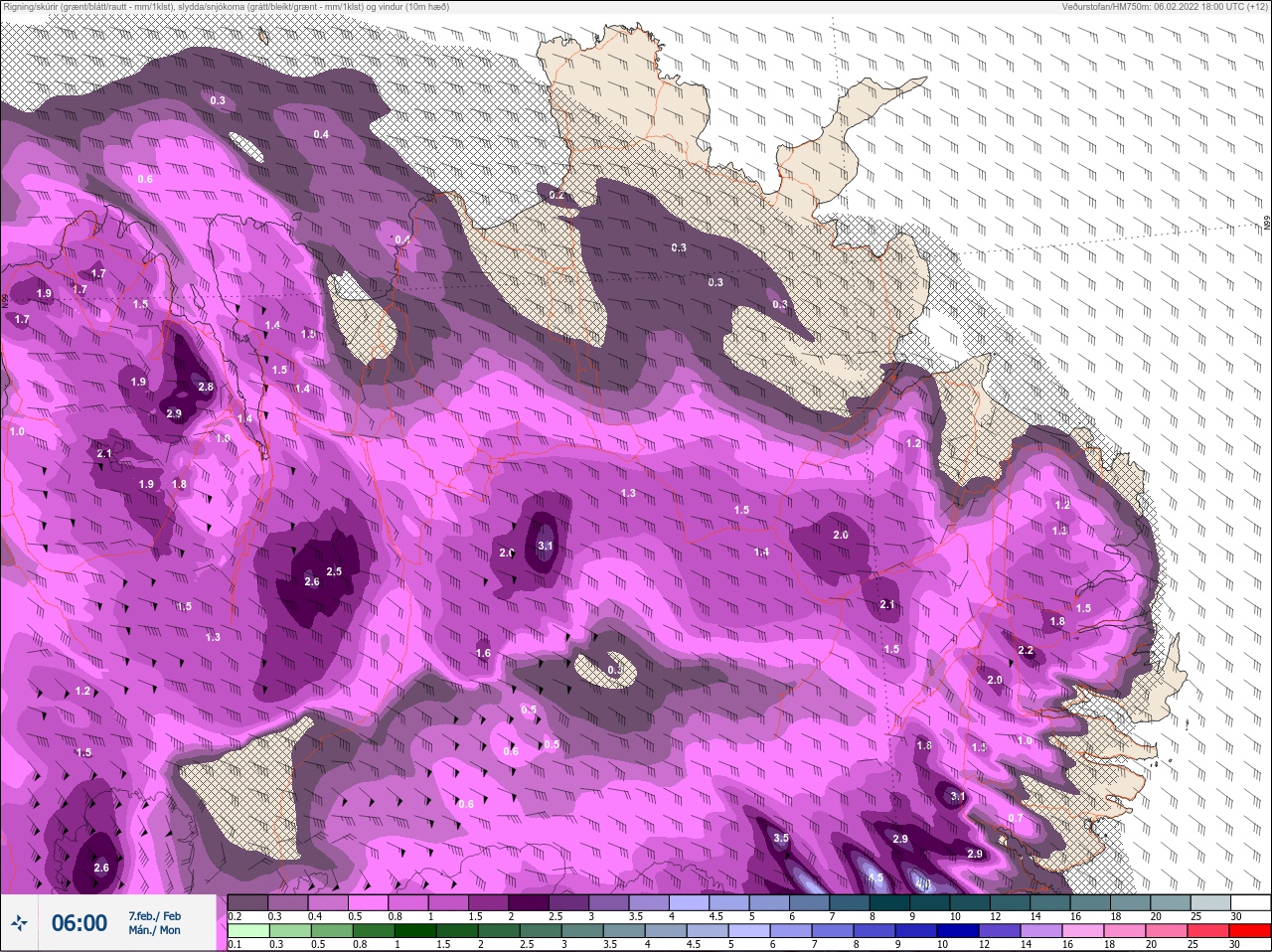Click the 2.2 precipitation value on map
Image resolution: width=1272 pixels, height=952 pixels.
pyautogui.click(x=1026, y=651)
